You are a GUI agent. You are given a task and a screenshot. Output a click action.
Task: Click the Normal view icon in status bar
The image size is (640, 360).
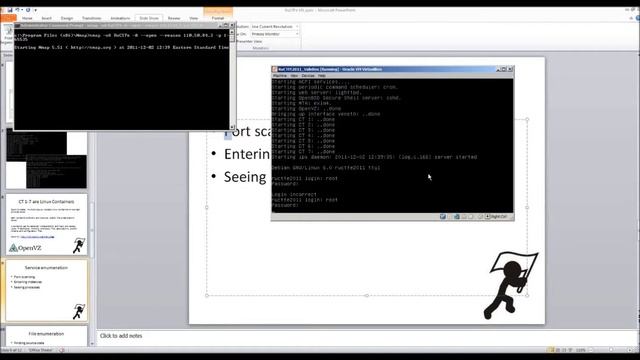551,350
